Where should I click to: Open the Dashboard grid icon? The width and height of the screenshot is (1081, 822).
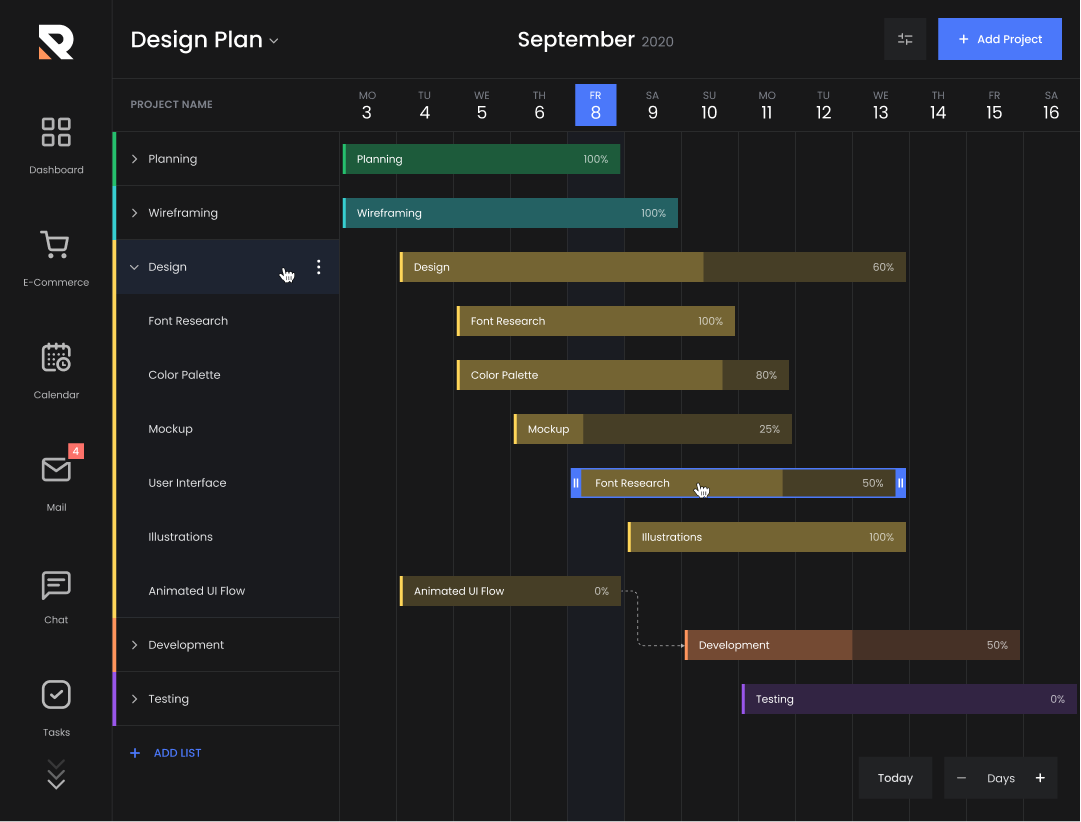[x=56, y=132]
